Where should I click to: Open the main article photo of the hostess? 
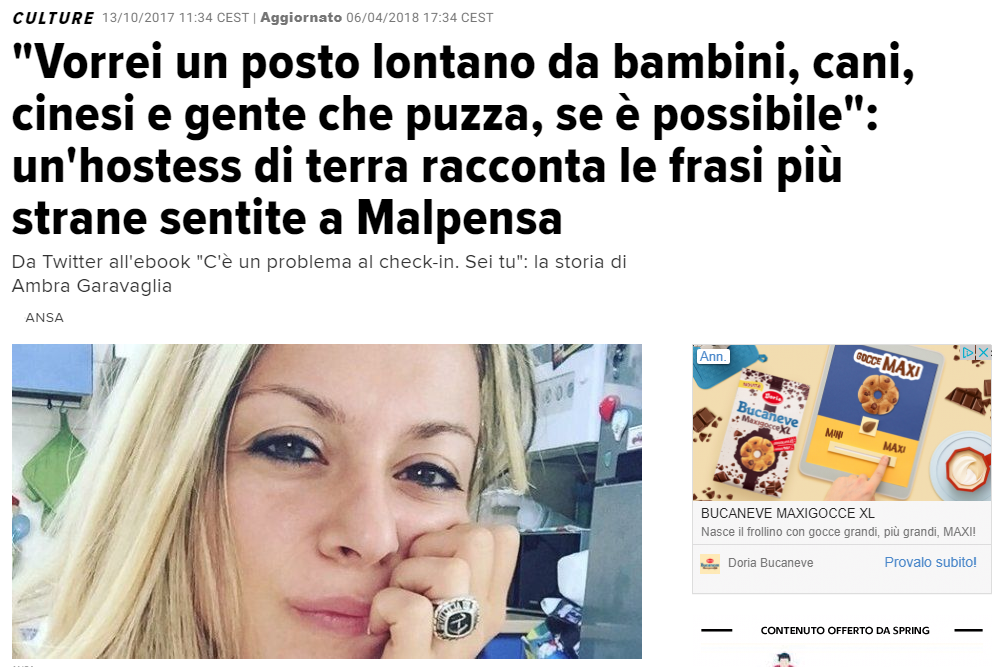pyautogui.click(x=326, y=501)
